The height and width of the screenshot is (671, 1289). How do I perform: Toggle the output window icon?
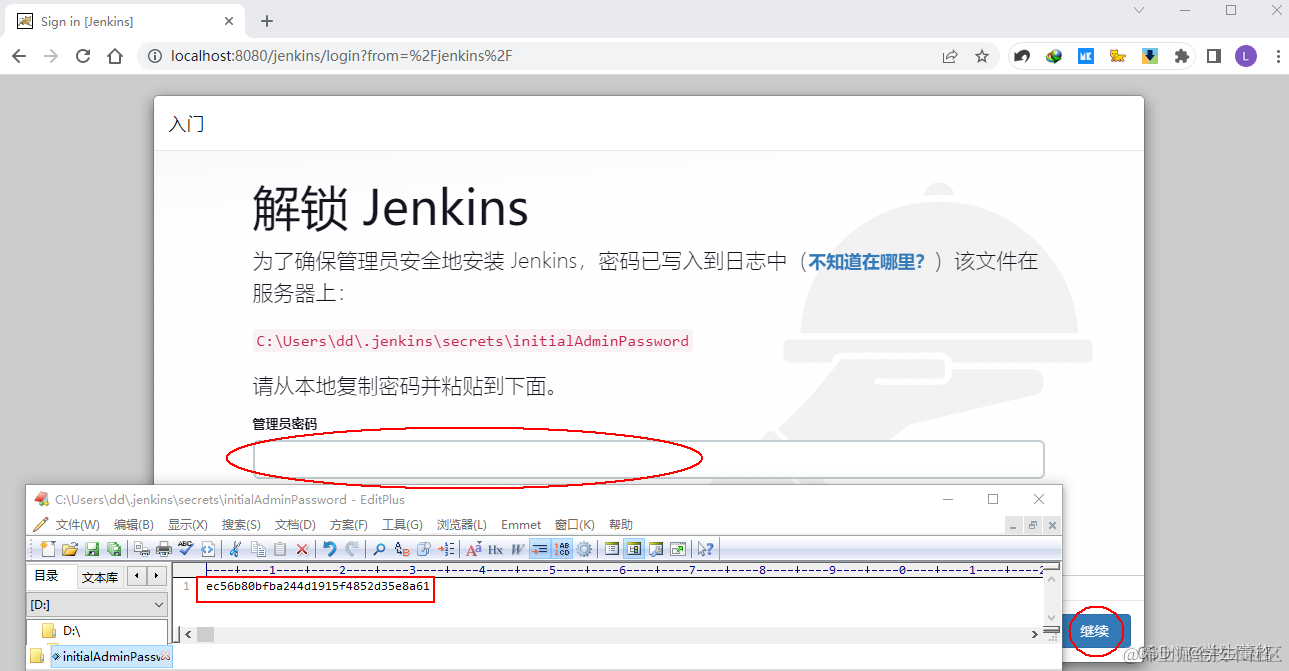click(x=656, y=549)
